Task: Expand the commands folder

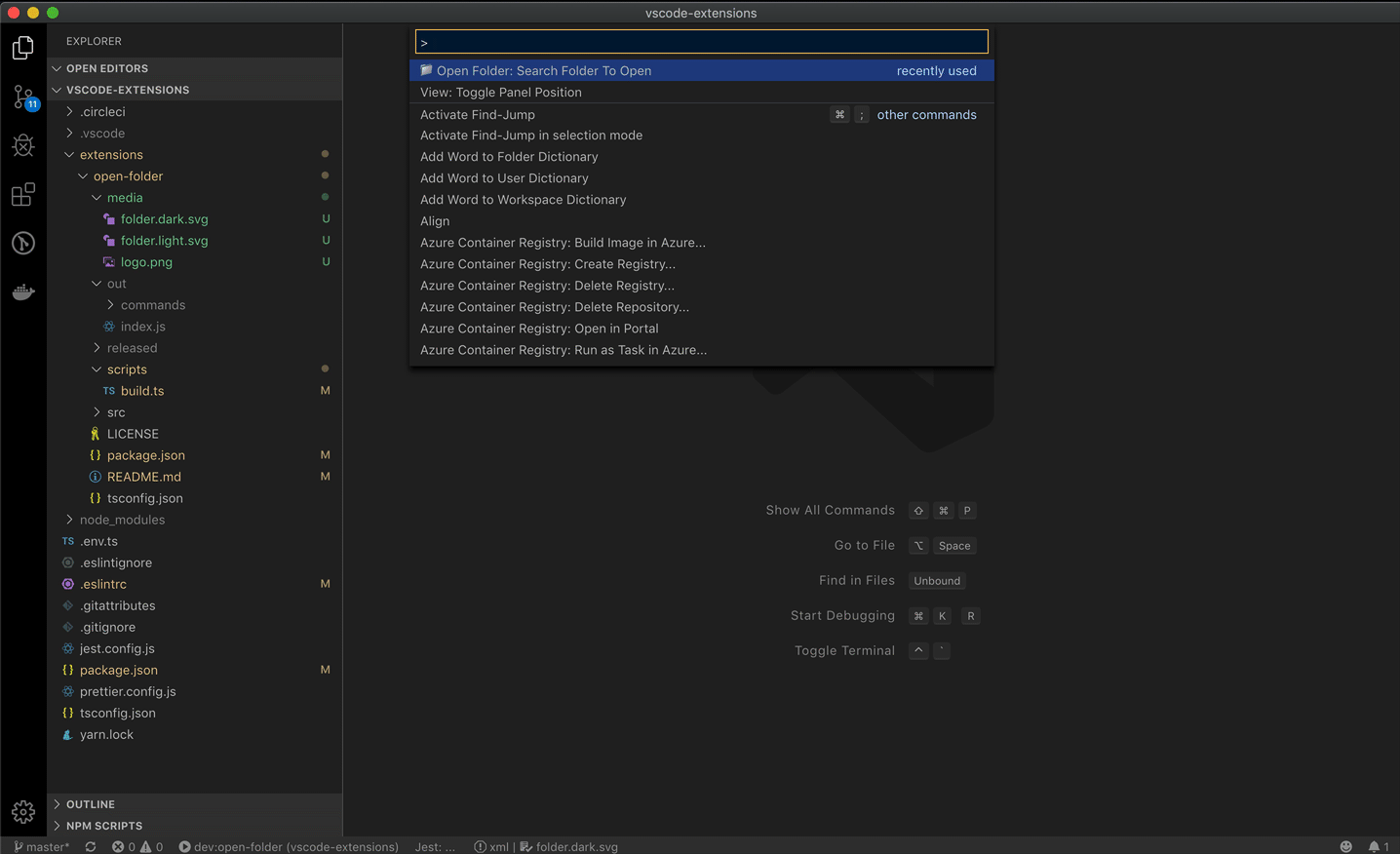Action: pos(195,305)
